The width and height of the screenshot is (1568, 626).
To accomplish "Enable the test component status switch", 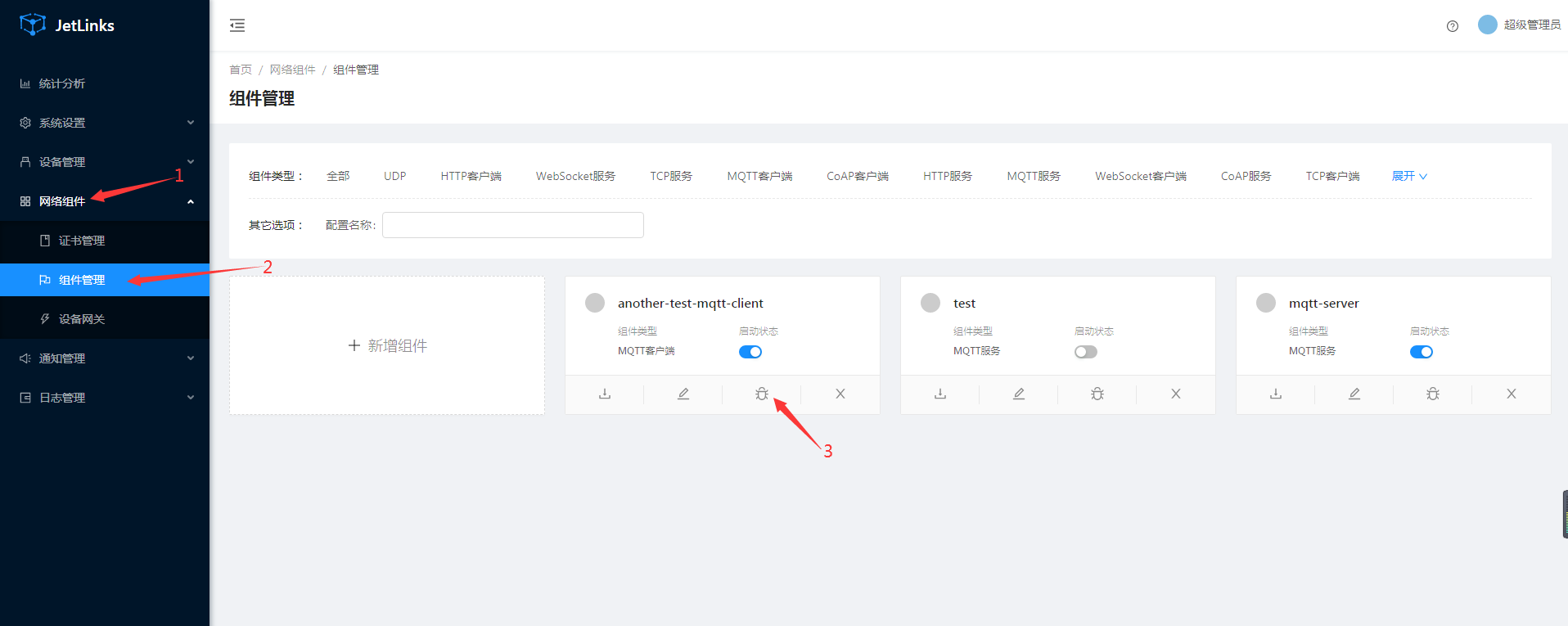I will click(x=1085, y=352).
